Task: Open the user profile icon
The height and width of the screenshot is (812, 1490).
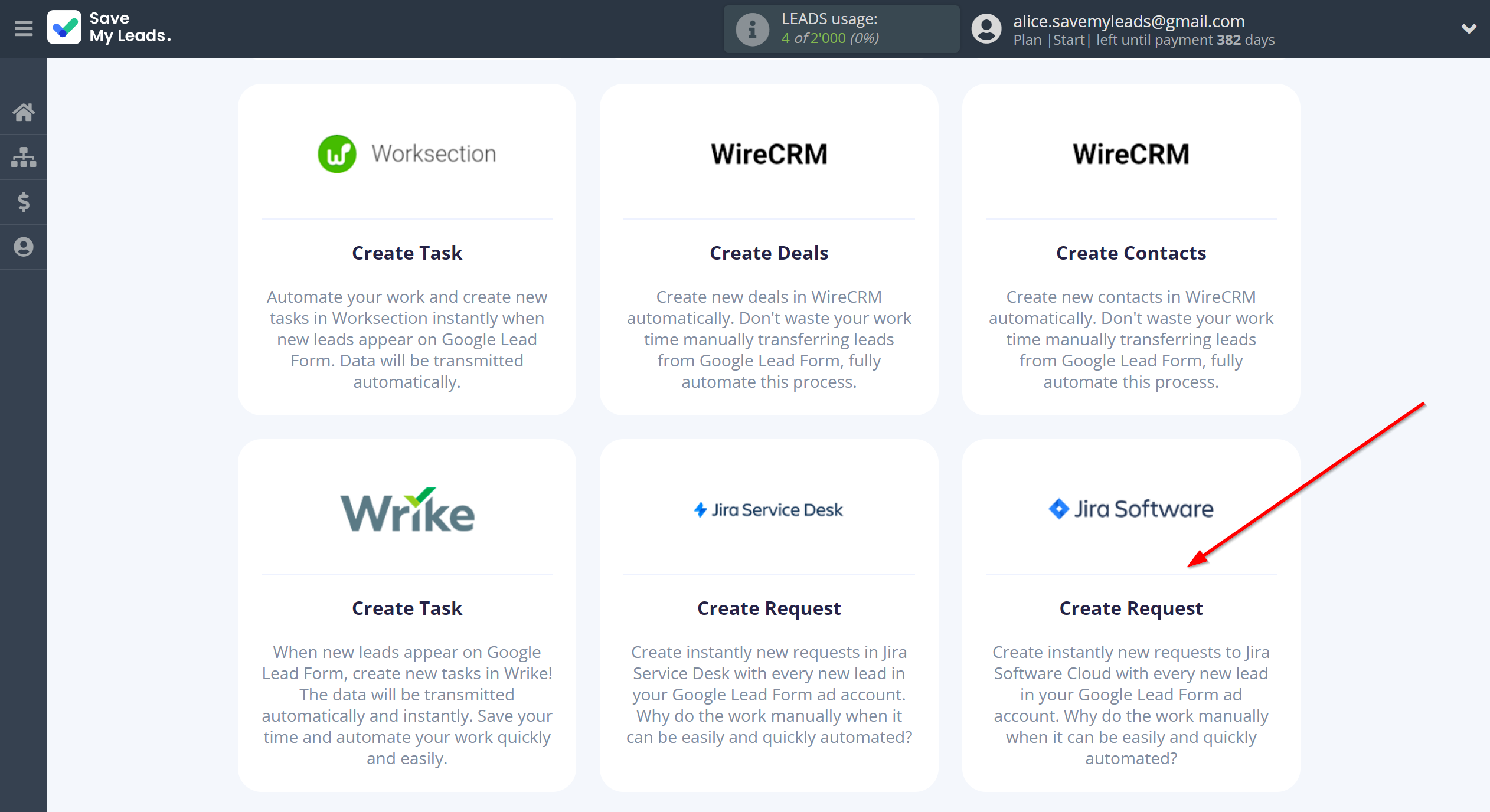Action: point(984,29)
